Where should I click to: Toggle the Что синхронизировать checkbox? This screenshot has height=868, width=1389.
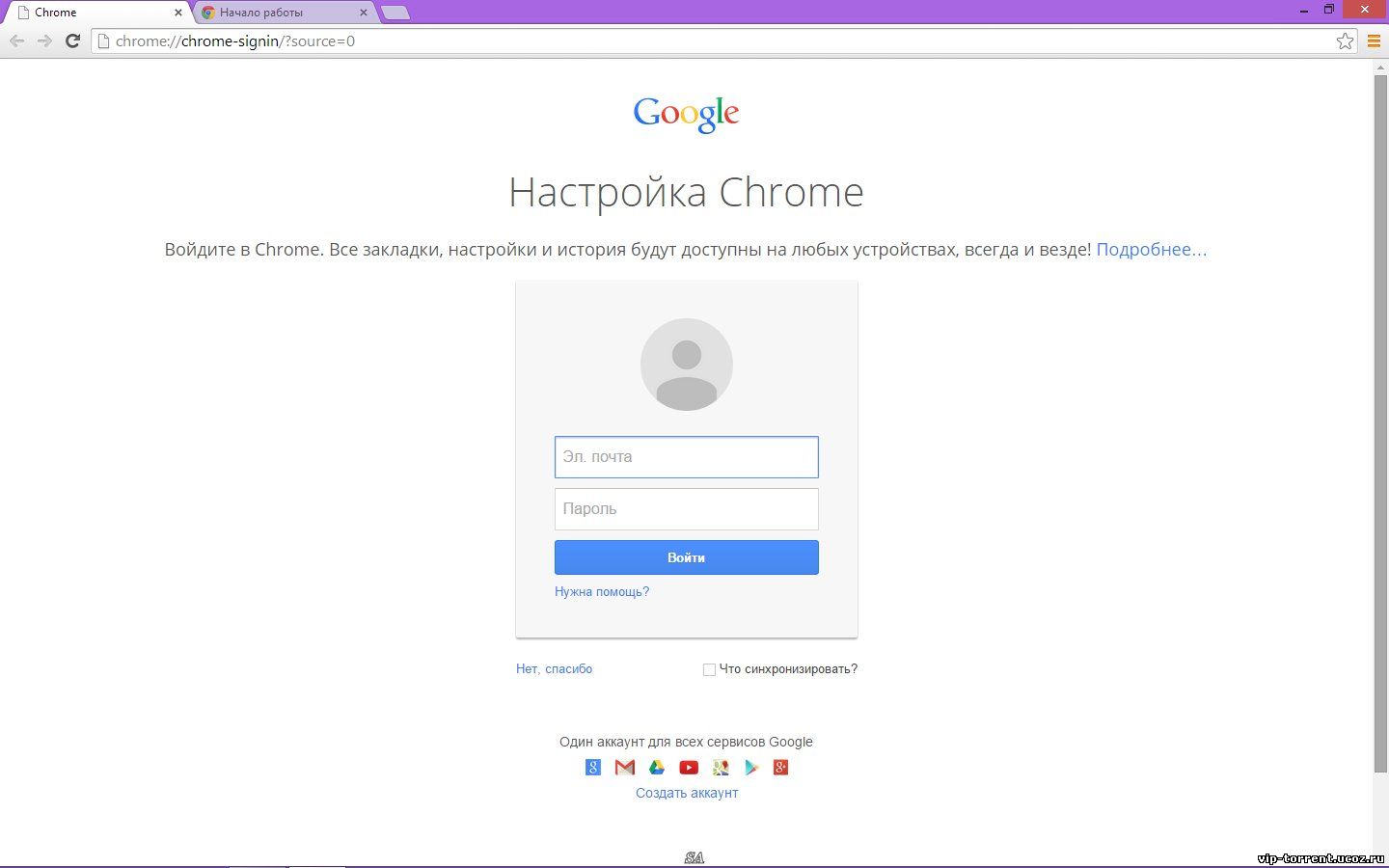[x=709, y=669]
